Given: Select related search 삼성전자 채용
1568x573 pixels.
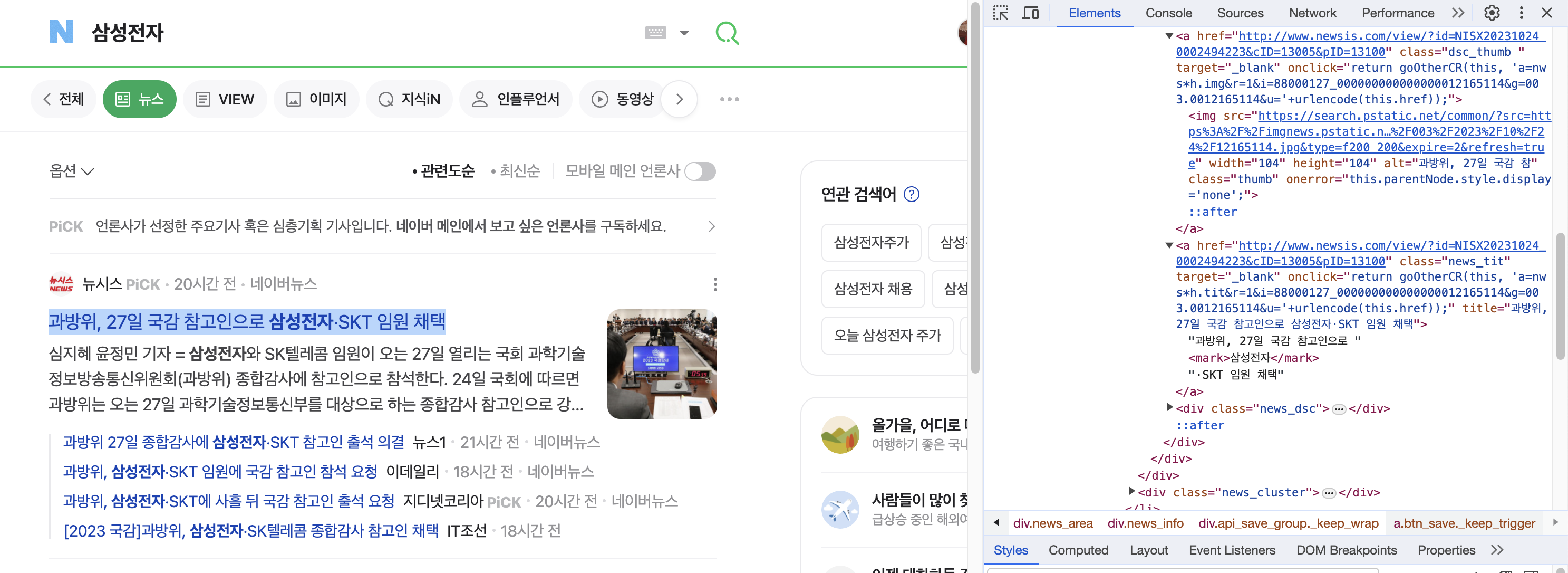Looking at the screenshot, I should 873,289.
